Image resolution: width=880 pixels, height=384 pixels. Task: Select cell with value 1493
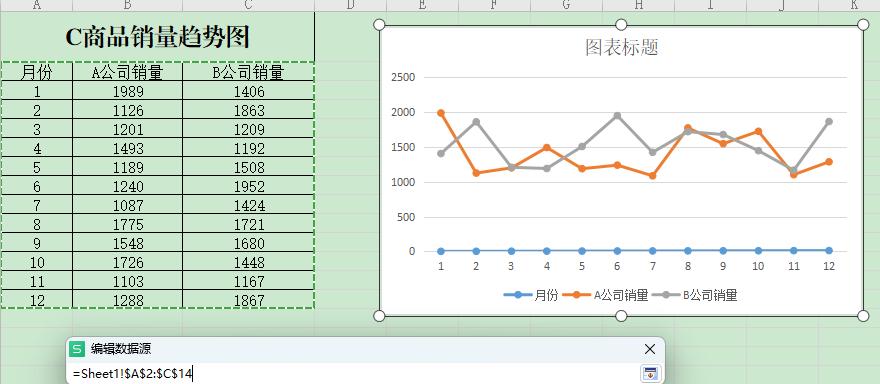coord(128,148)
